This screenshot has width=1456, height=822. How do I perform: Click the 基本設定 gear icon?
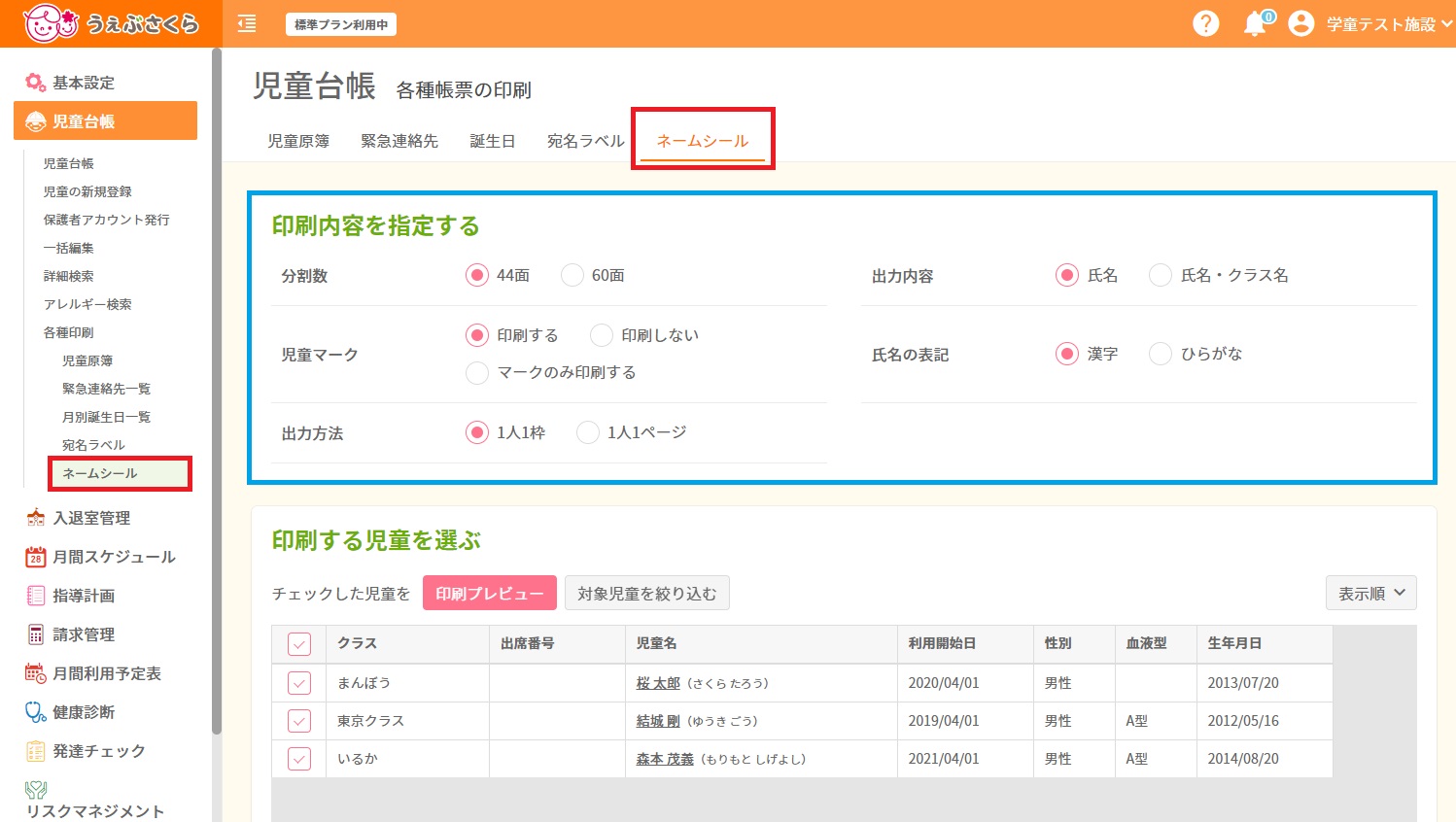36,83
